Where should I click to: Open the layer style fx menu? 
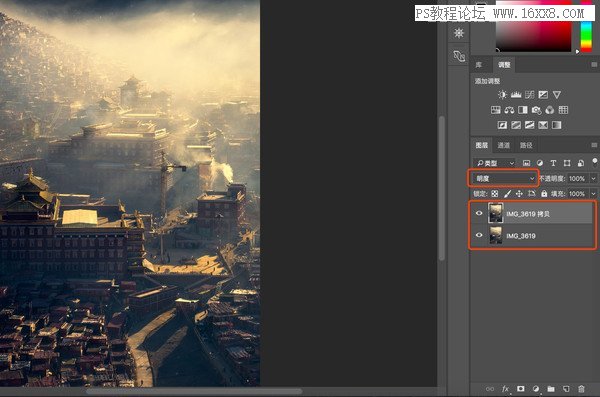[x=505, y=389]
